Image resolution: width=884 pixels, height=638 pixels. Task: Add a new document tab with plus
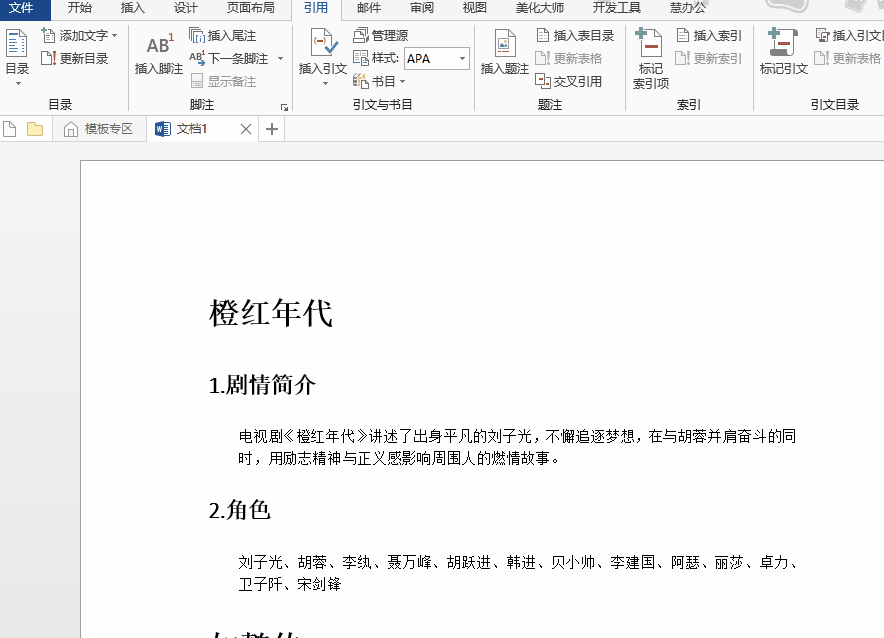click(272, 129)
